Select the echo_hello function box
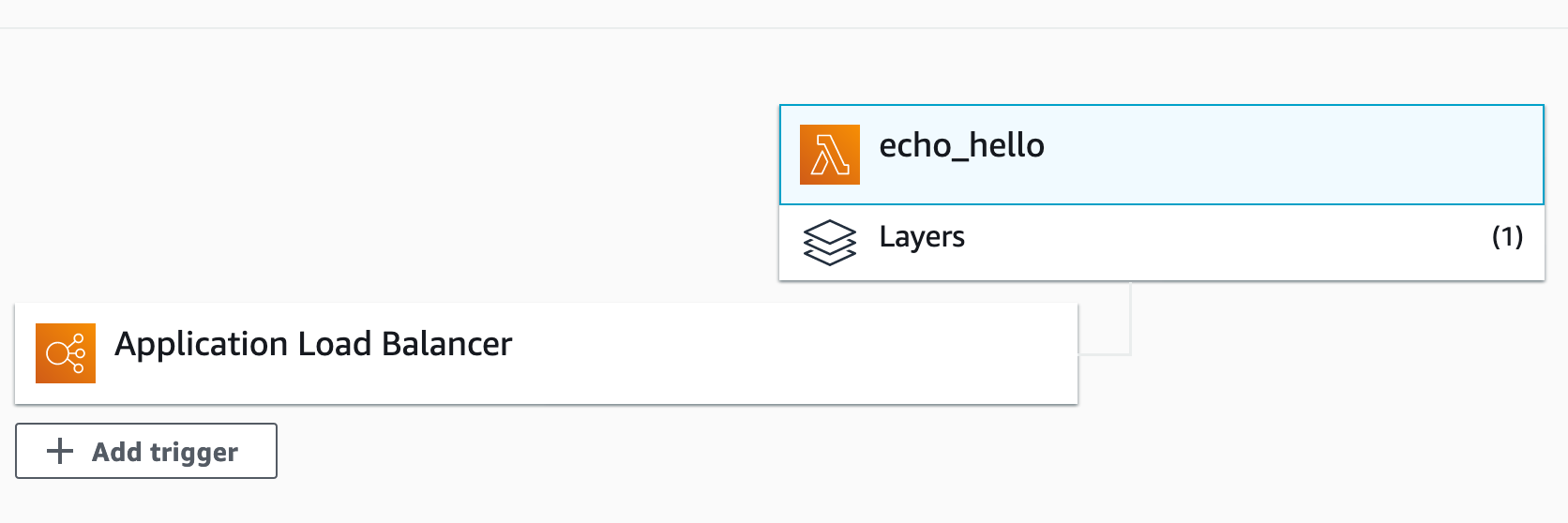This screenshot has width=1568, height=523. coord(1162,155)
